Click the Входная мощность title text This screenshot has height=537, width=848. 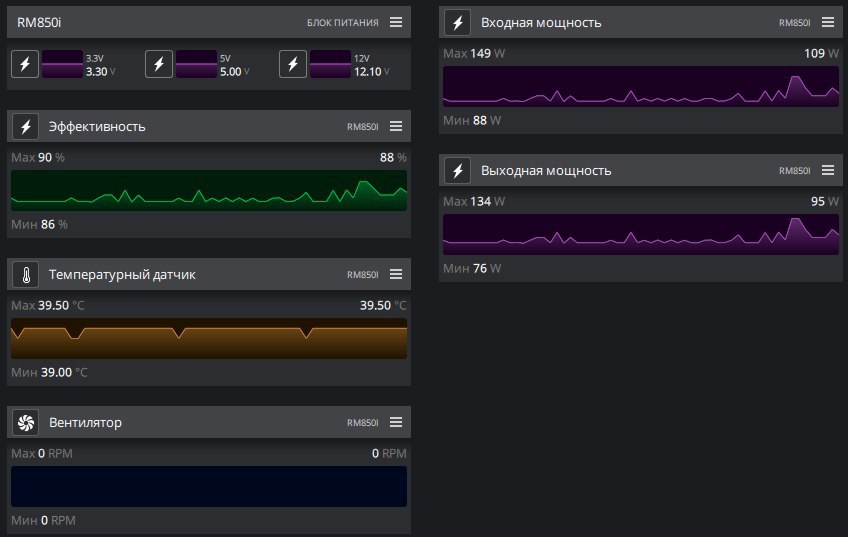point(541,23)
